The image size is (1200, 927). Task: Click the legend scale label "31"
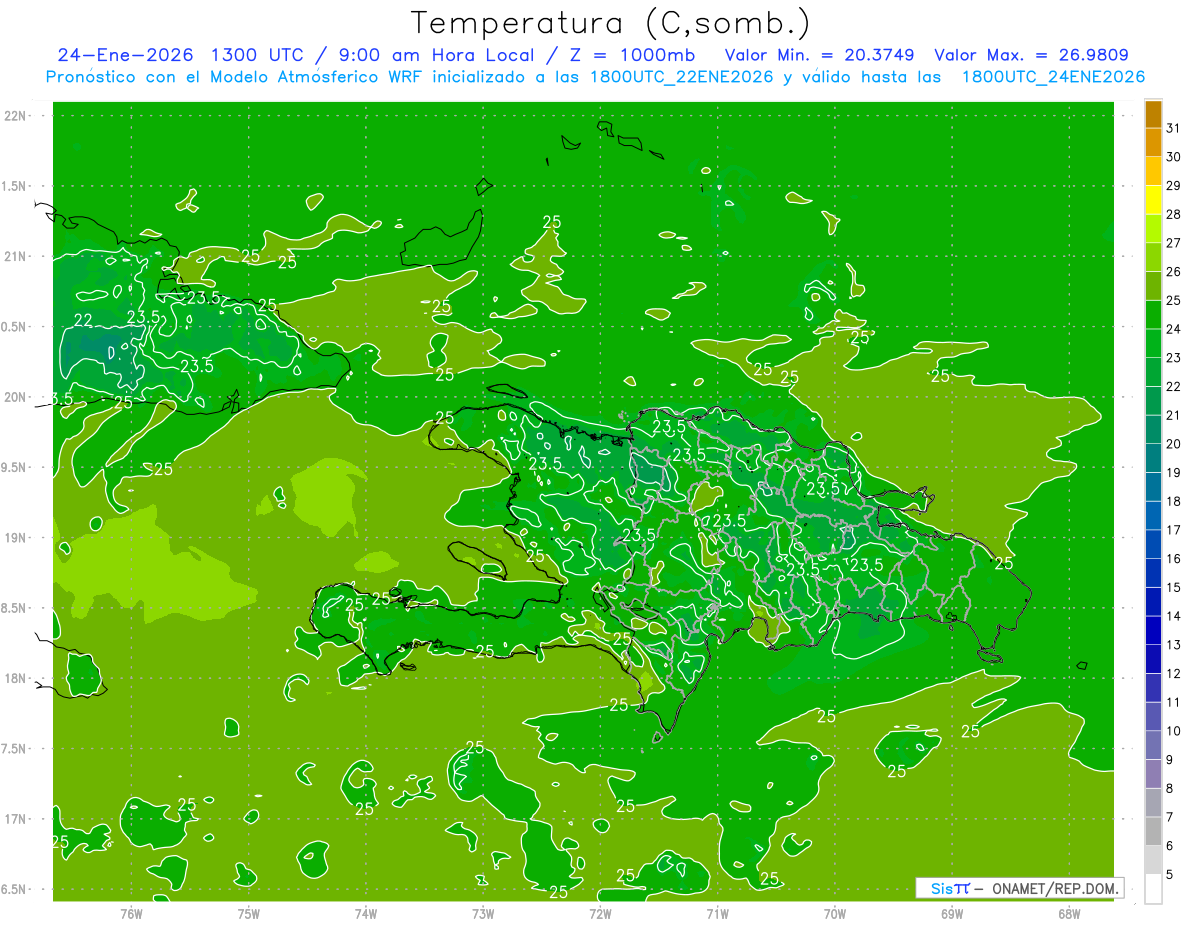click(x=1173, y=128)
